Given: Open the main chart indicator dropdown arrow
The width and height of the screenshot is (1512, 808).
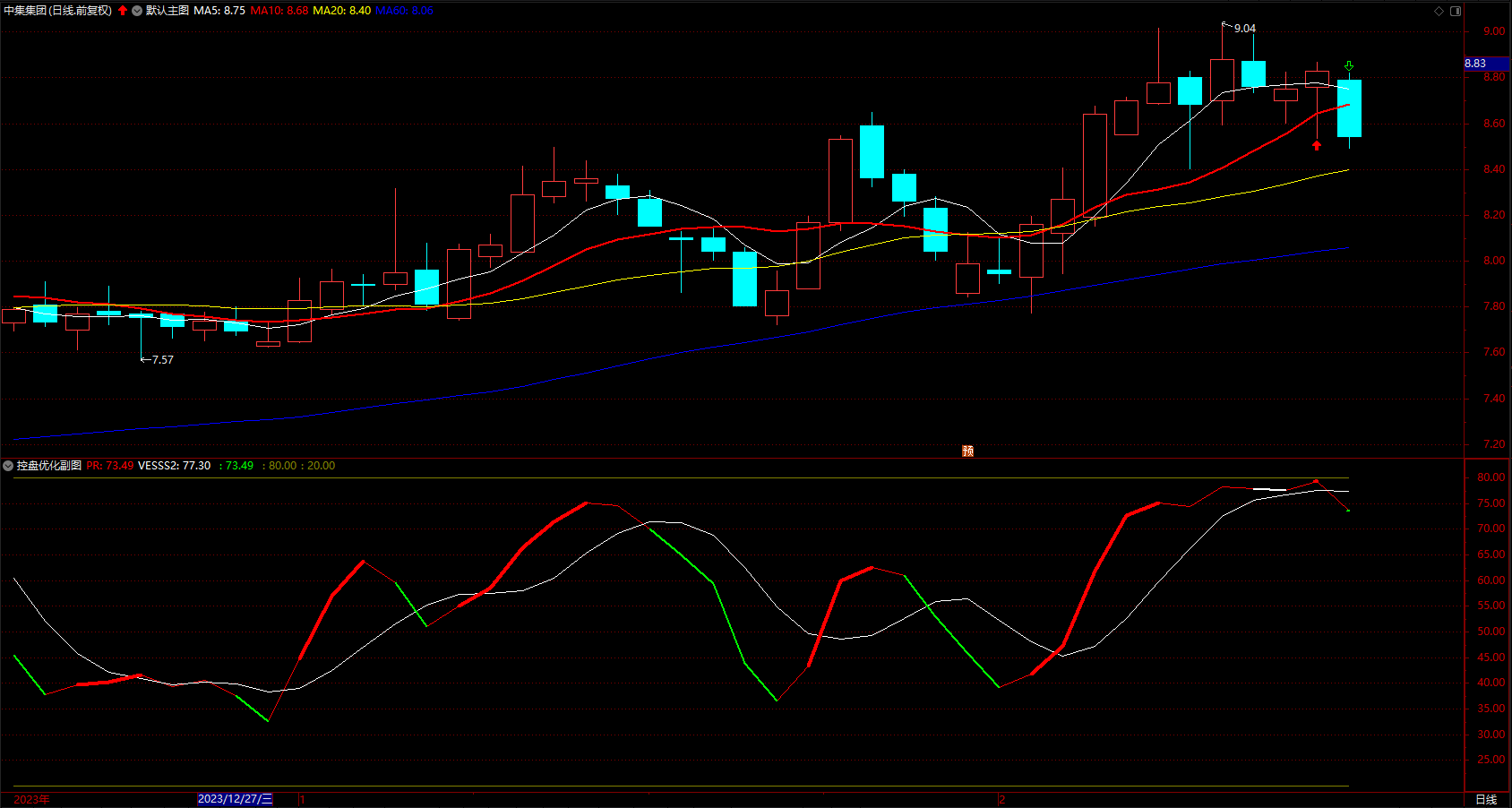Looking at the screenshot, I should [137, 11].
